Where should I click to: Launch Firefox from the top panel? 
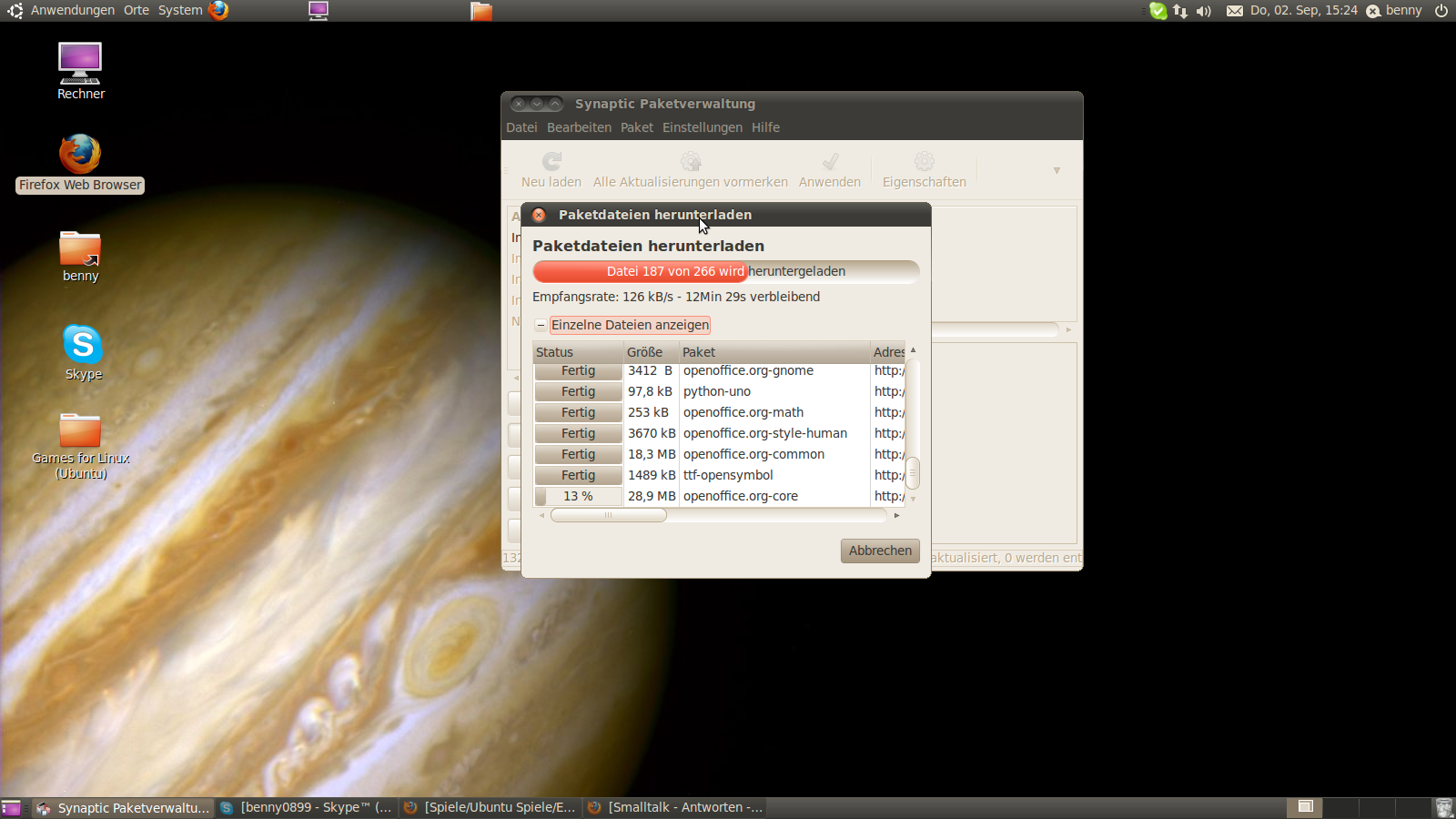[218, 11]
